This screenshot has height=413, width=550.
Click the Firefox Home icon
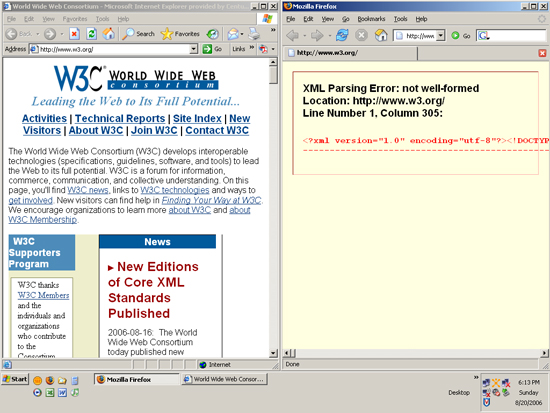381,35
